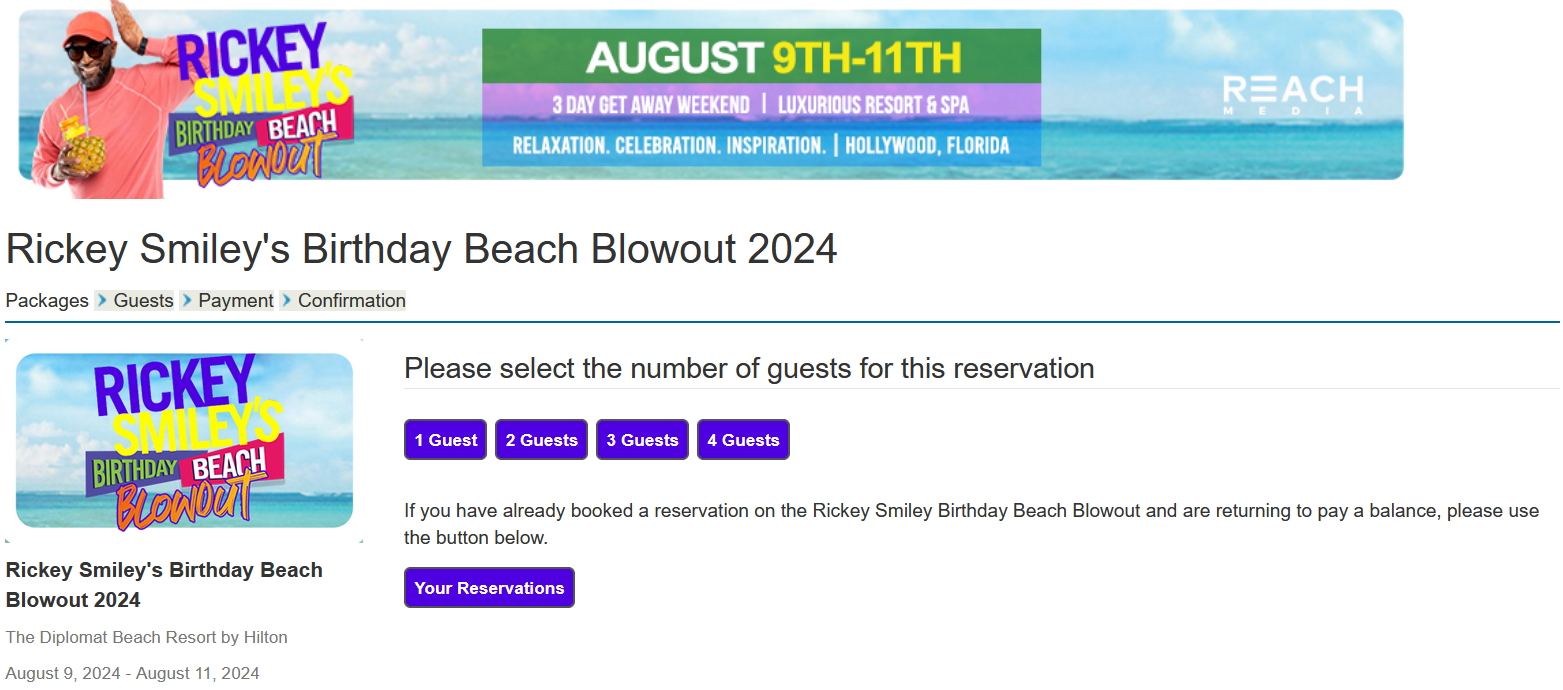Image resolution: width=1563 pixels, height=690 pixels.
Task: Open the event thumbnail image in sidebar
Action: pos(184,441)
